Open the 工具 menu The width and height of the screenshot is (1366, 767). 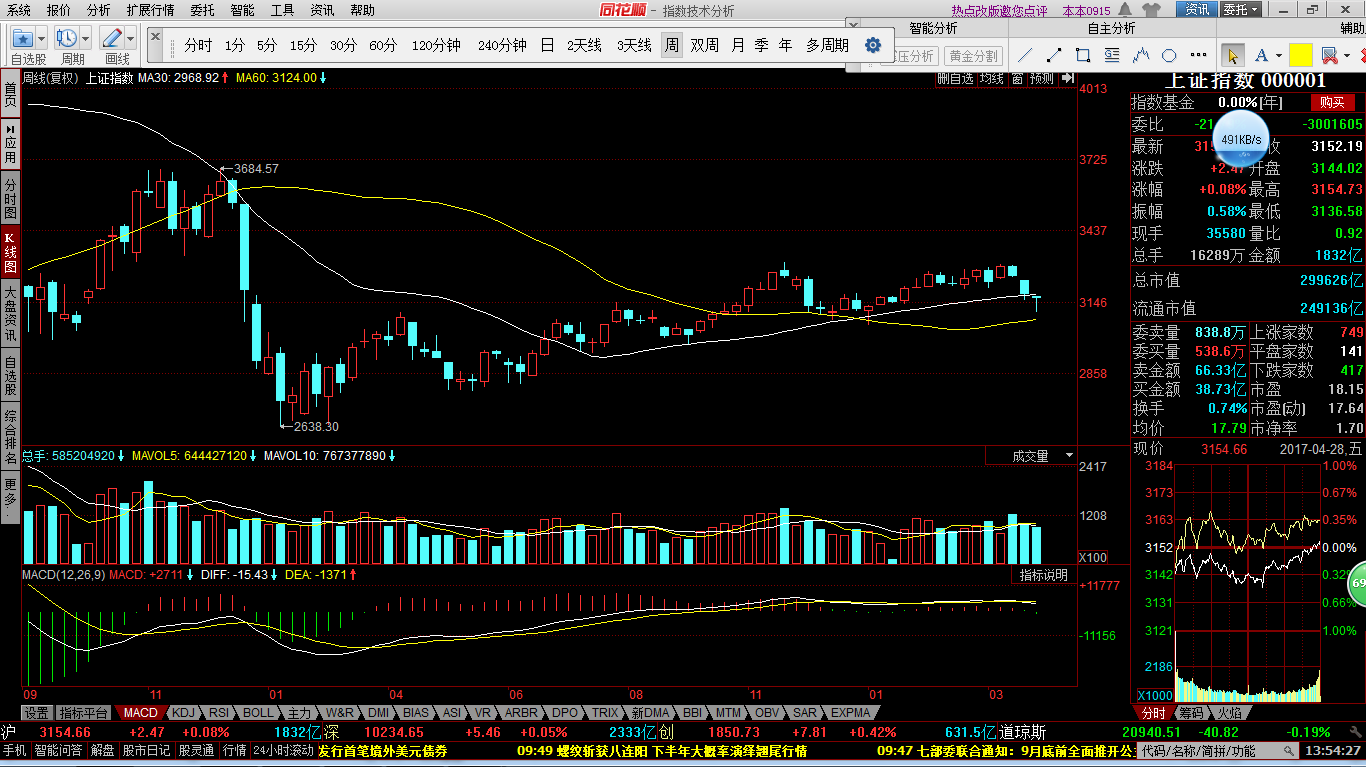pyautogui.click(x=282, y=10)
